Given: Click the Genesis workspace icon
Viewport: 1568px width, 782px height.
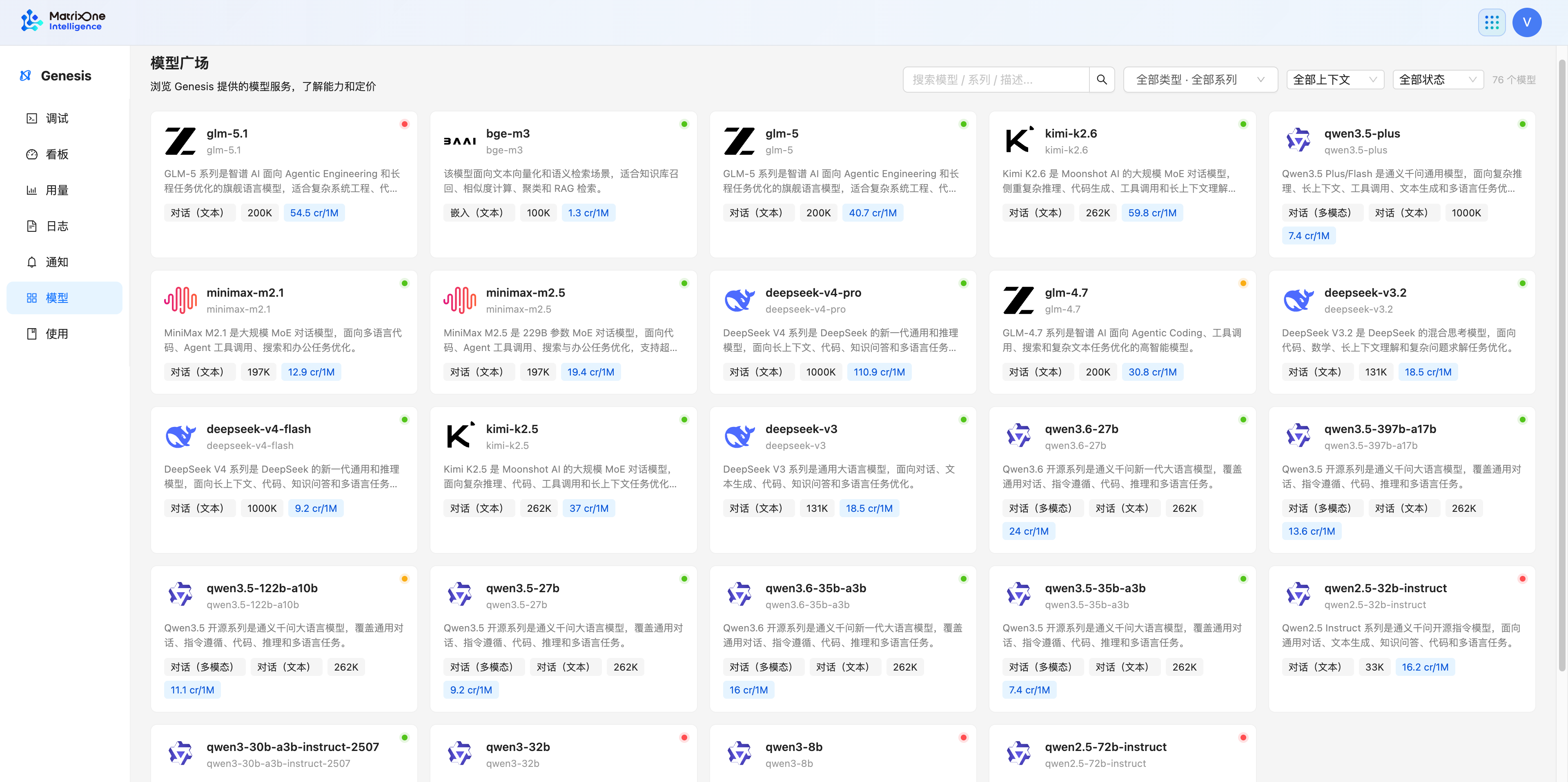Looking at the screenshot, I should click(26, 76).
